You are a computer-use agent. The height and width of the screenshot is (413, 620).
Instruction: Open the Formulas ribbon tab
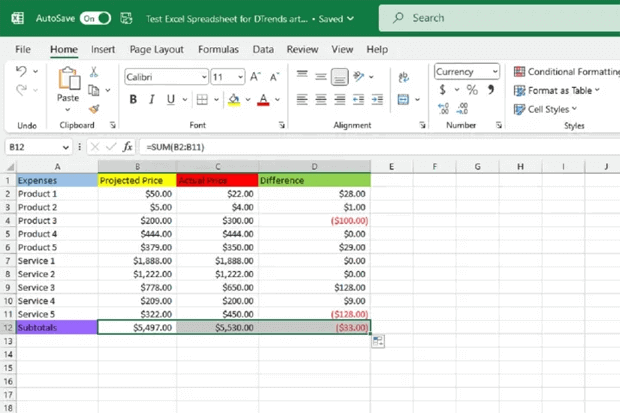point(217,49)
